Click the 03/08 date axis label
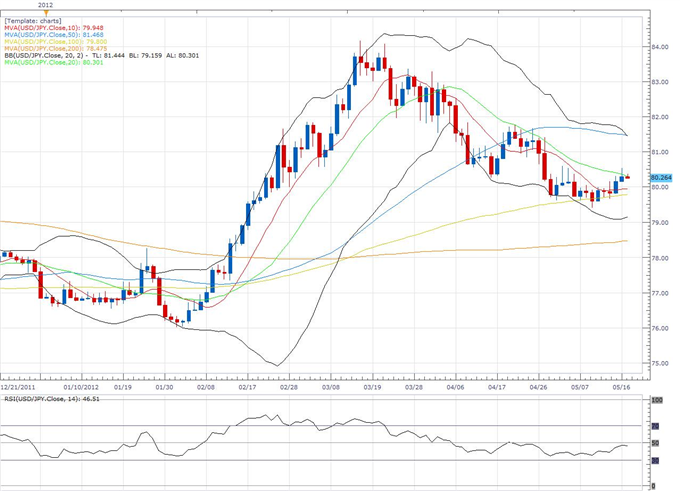The height and width of the screenshot is (491, 680). point(330,387)
